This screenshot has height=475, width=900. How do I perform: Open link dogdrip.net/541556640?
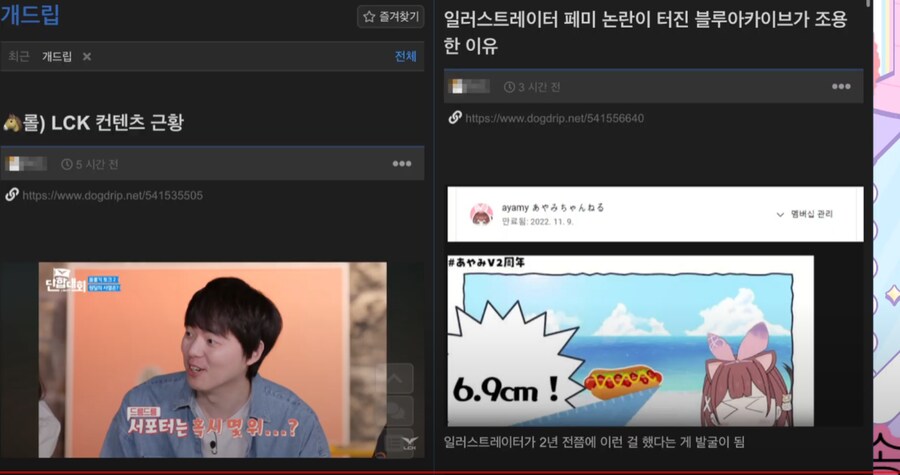(554, 119)
